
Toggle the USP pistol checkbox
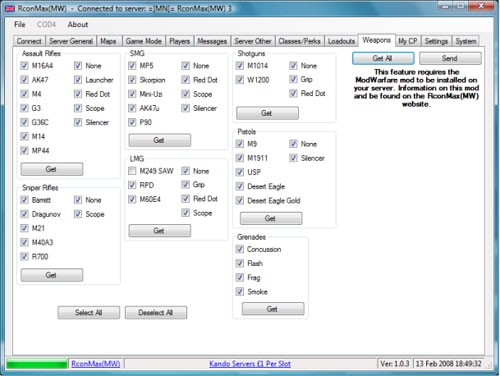[240, 172]
